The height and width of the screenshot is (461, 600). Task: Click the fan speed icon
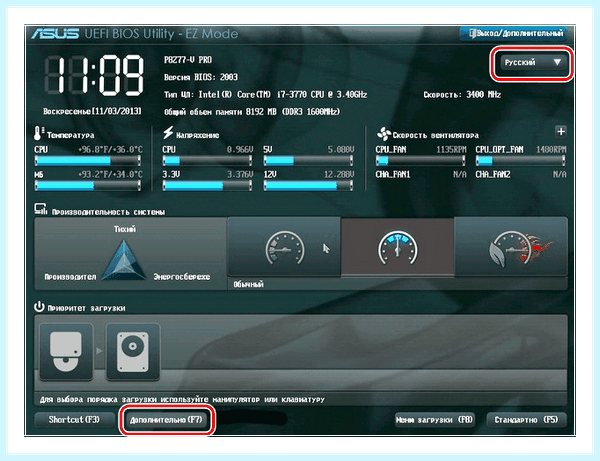click(383, 134)
